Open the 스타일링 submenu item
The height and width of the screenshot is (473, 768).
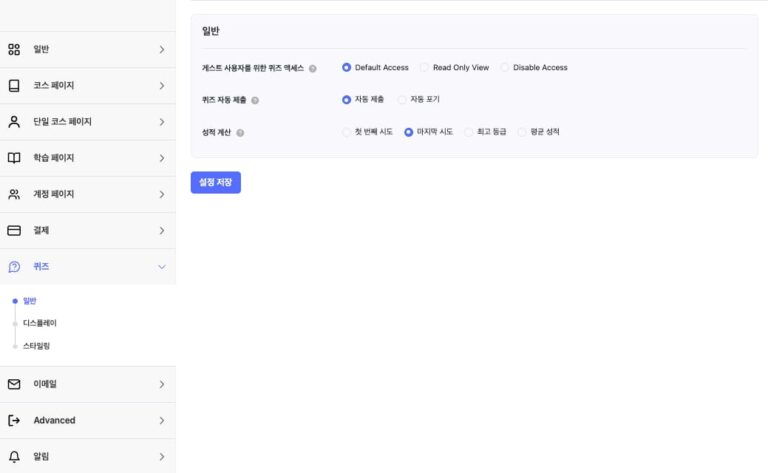[36, 346]
